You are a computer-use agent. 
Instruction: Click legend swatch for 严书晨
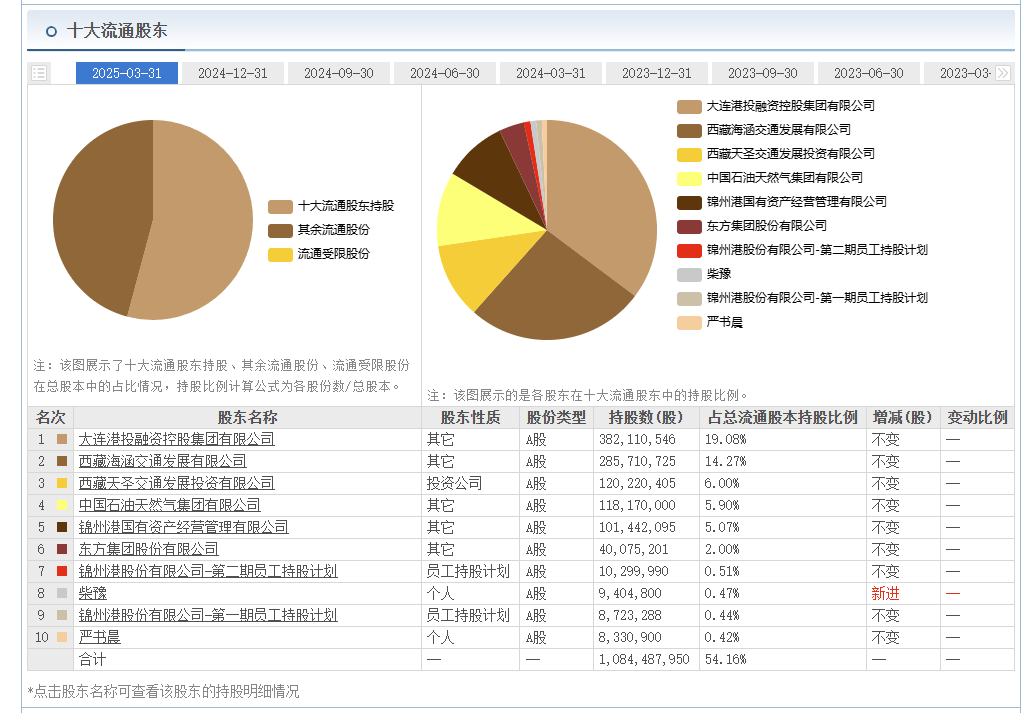[x=689, y=322]
